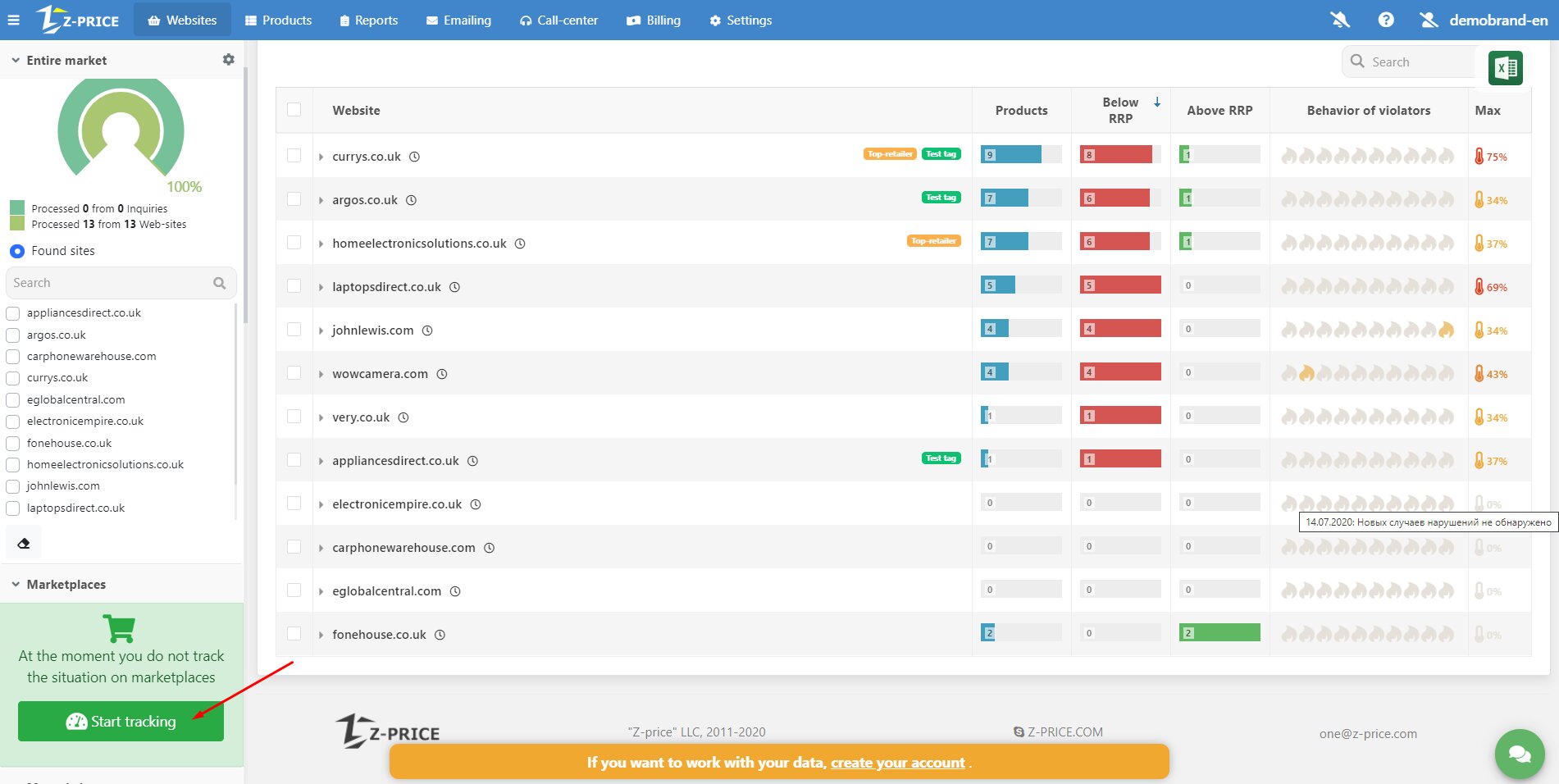
Task: Expand the very.co.uk row
Action: tap(321, 417)
